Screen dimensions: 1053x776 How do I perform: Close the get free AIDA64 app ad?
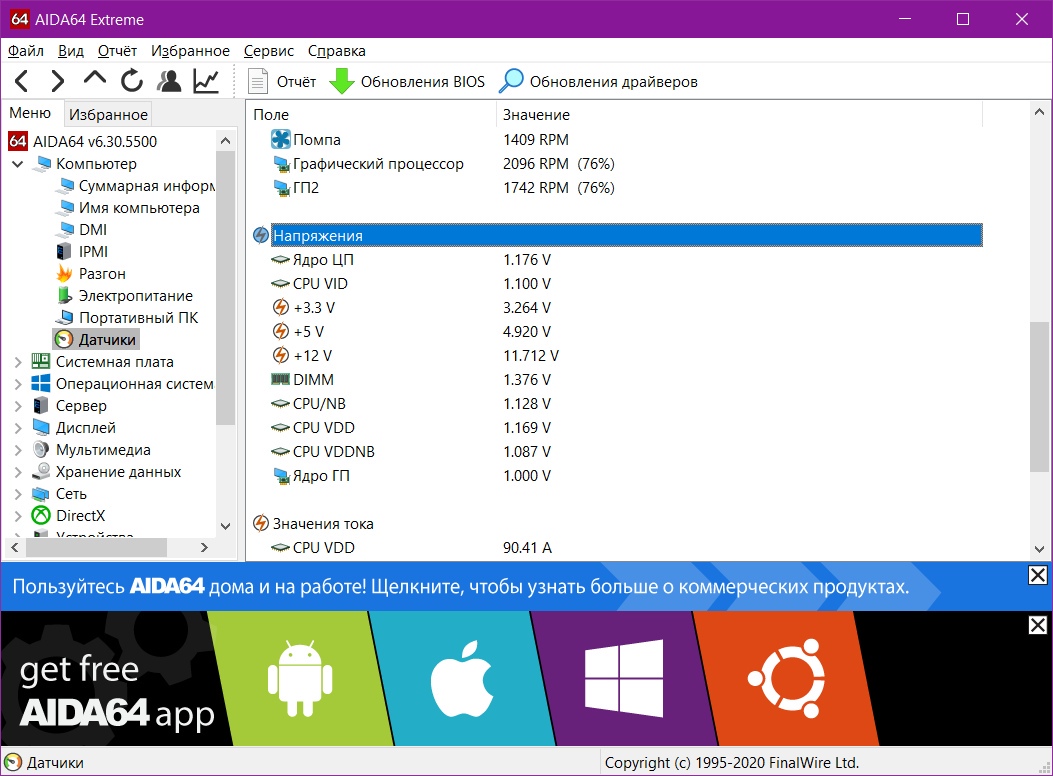pos(1038,626)
